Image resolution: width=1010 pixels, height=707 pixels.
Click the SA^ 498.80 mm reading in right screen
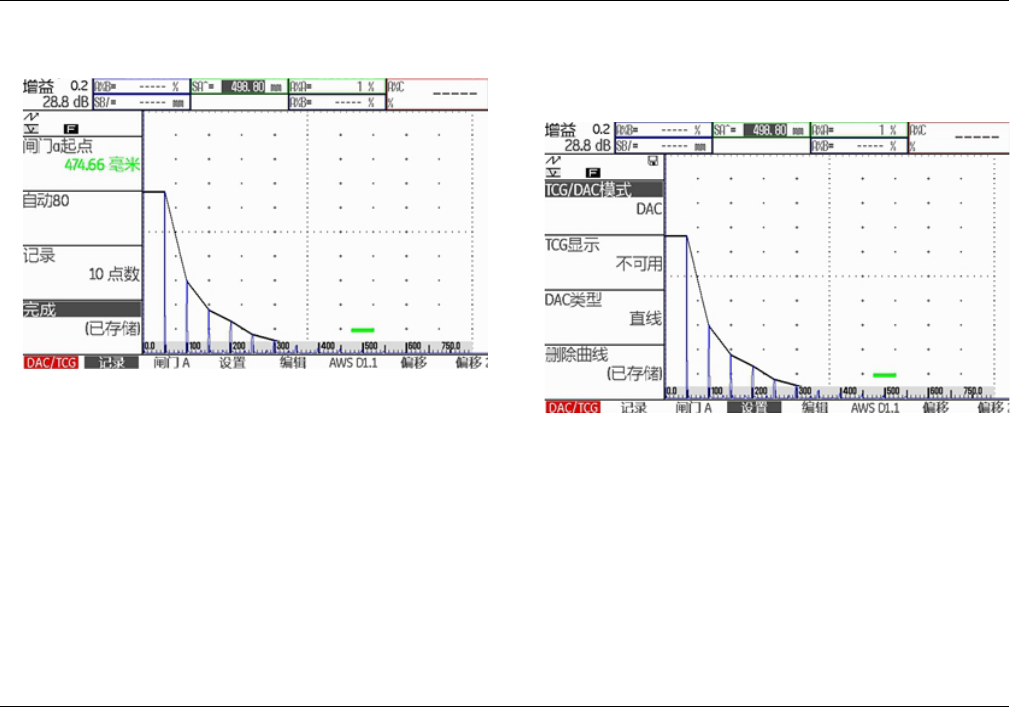[760, 130]
